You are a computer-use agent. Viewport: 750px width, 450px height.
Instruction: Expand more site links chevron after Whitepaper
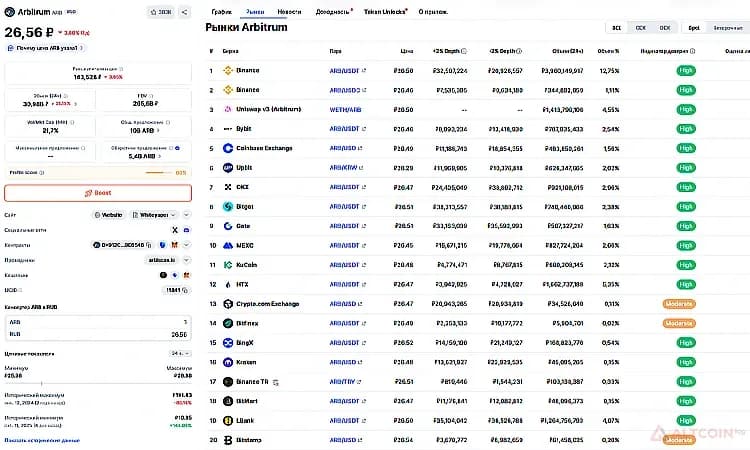pos(187,215)
